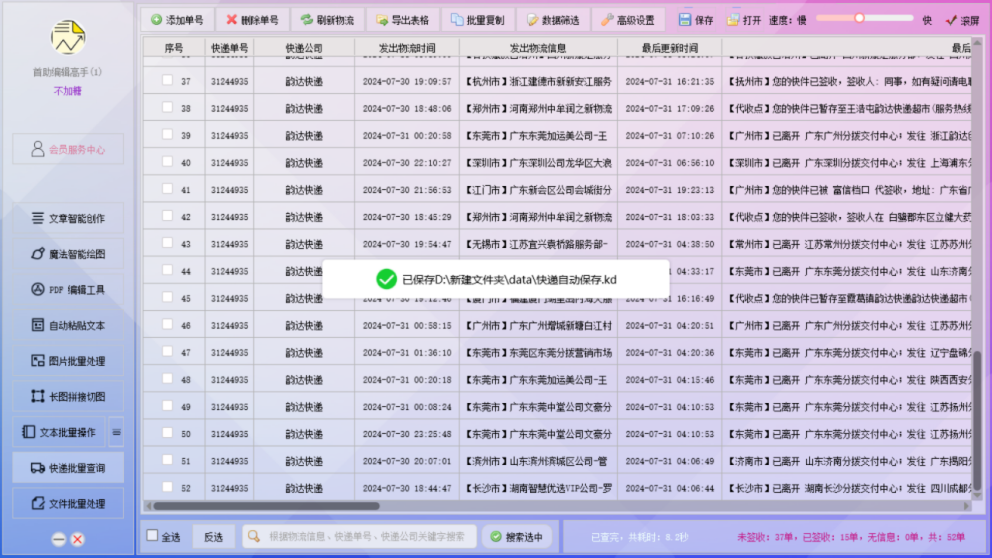Click the 序号 column header
Screen dimensions: 992x558
(x=174, y=48)
